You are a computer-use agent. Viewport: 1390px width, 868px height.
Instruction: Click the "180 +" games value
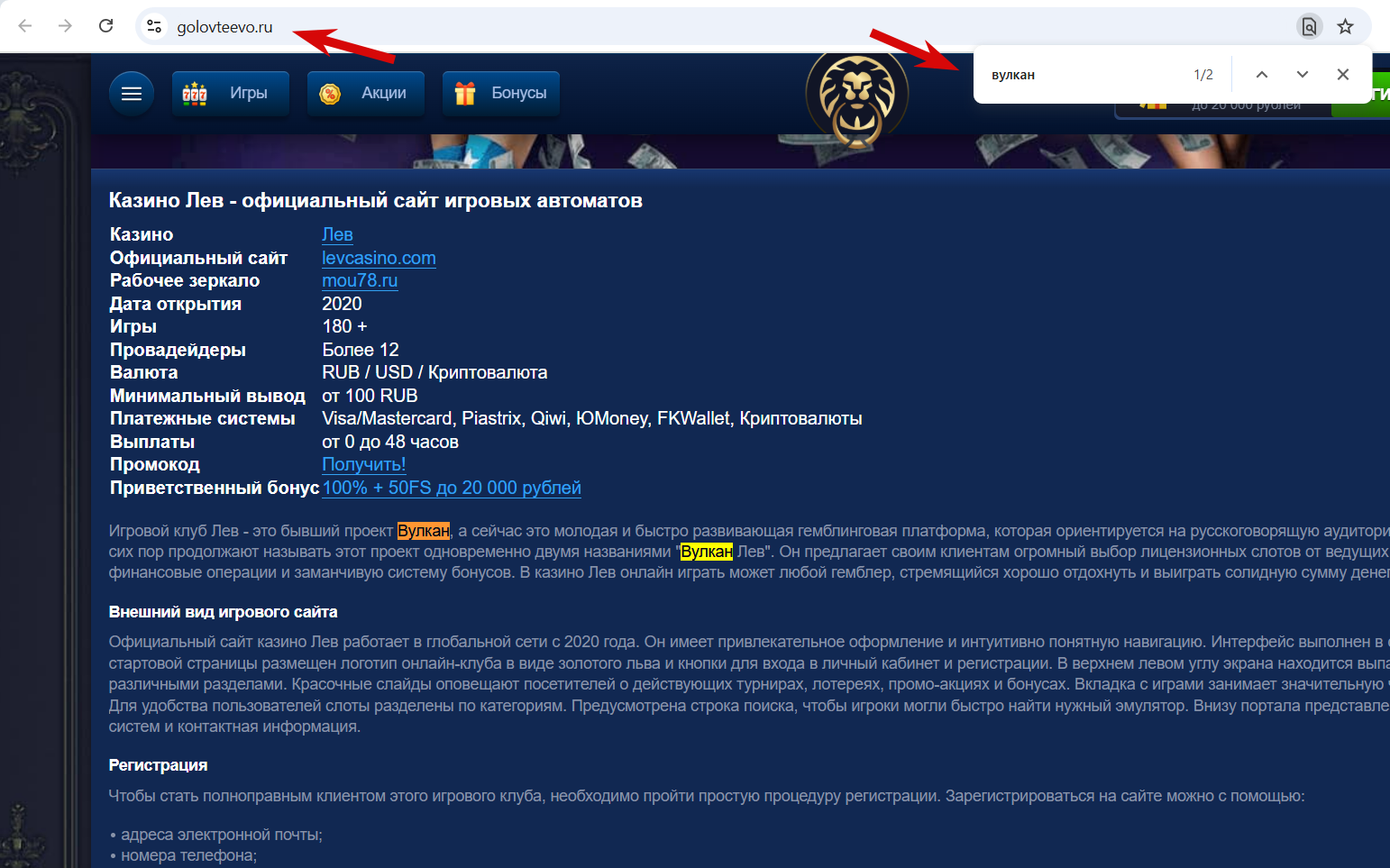coord(344,326)
